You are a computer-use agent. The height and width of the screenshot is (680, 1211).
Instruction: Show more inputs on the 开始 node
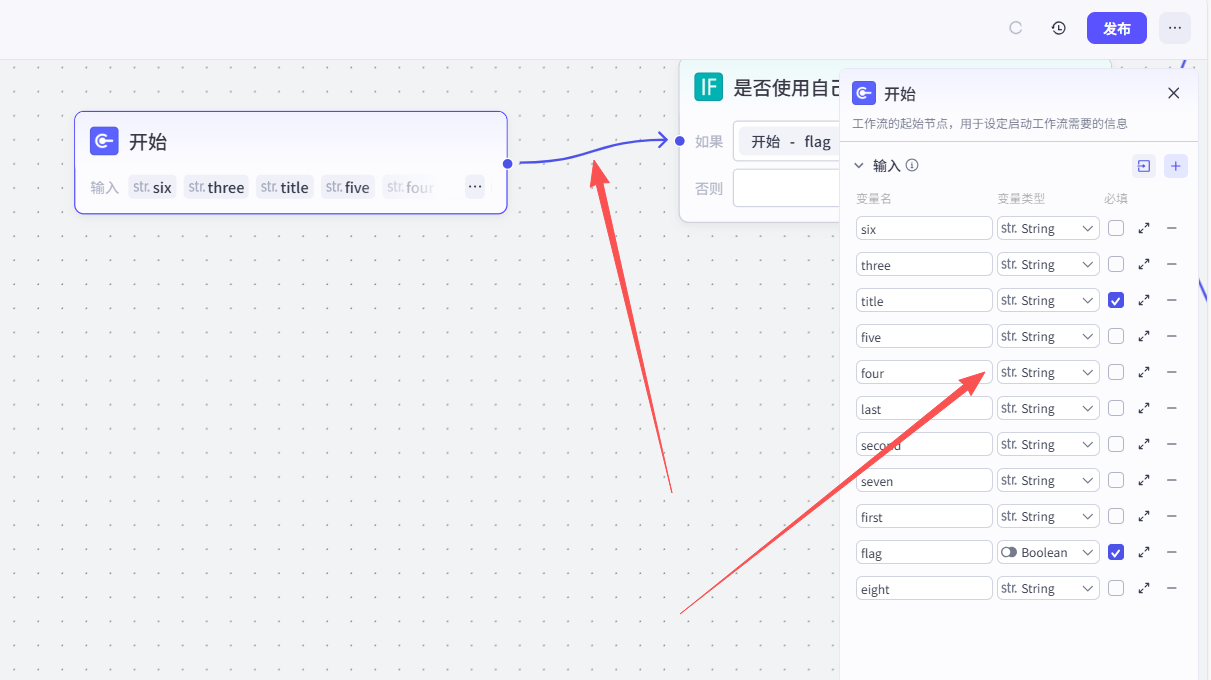(x=475, y=187)
